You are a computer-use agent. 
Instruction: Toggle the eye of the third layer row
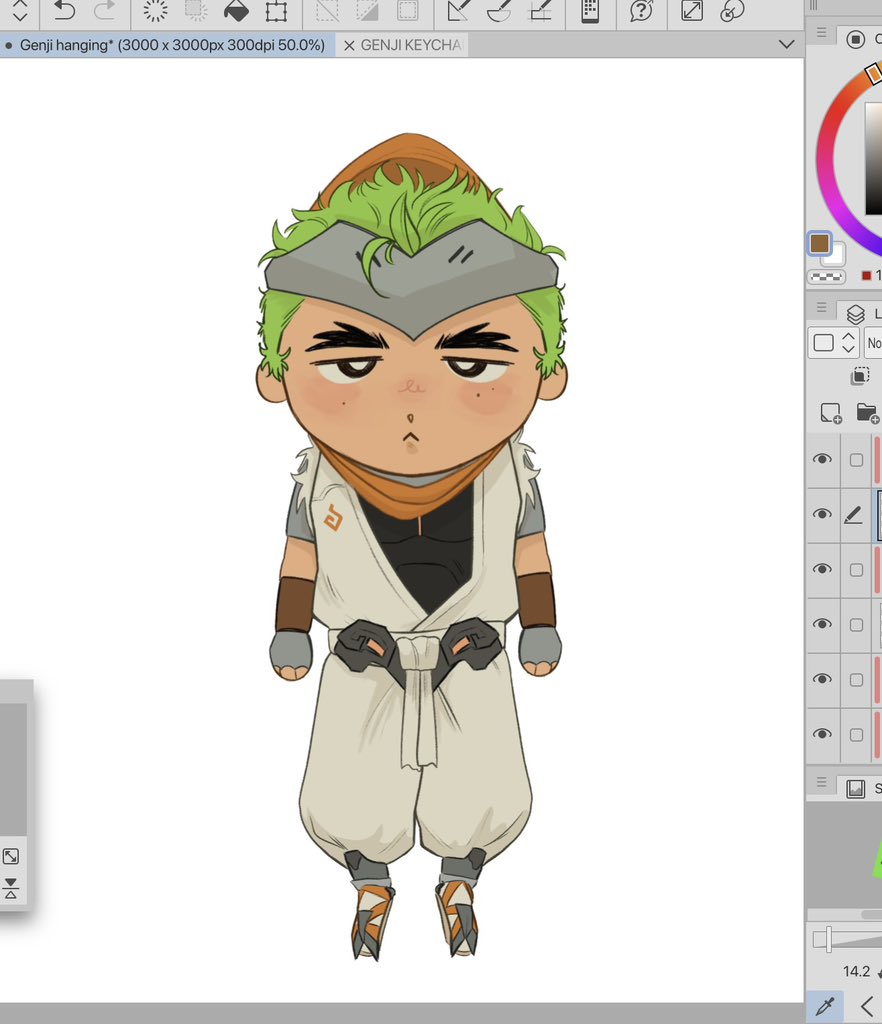[x=823, y=569]
